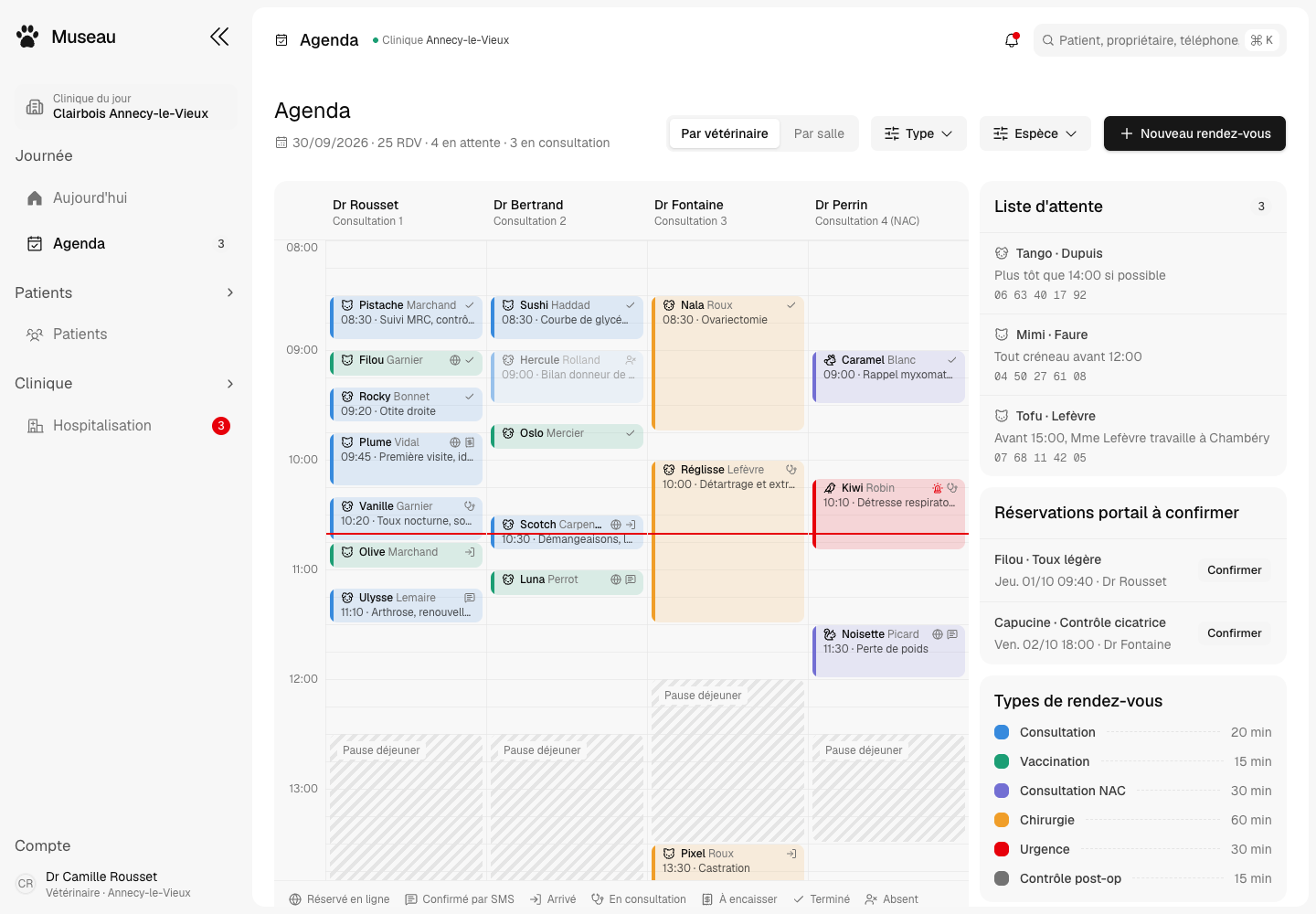Open Caramel Blanc 09:00 appointment
Screen dimensions: 1316x914
(888, 377)
